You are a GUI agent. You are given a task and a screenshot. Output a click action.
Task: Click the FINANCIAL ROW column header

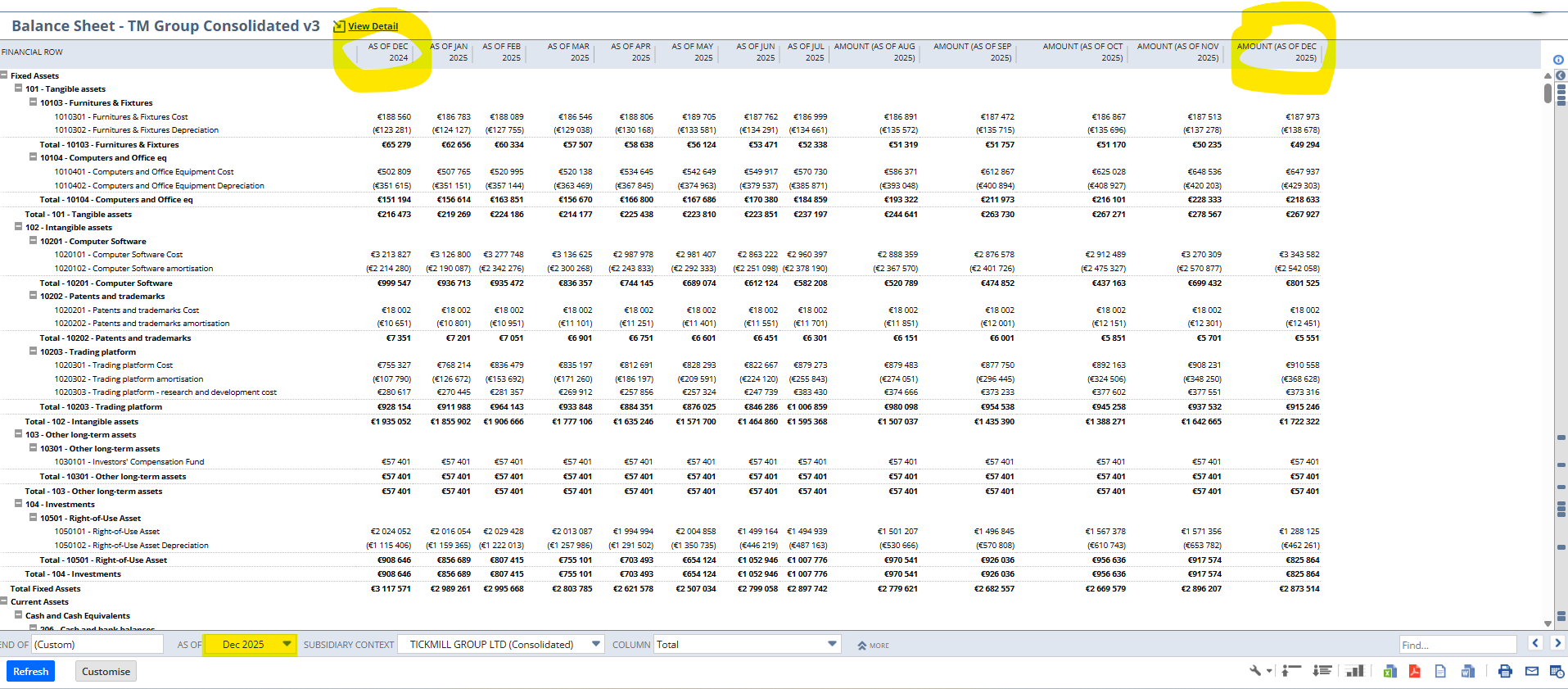click(32, 52)
